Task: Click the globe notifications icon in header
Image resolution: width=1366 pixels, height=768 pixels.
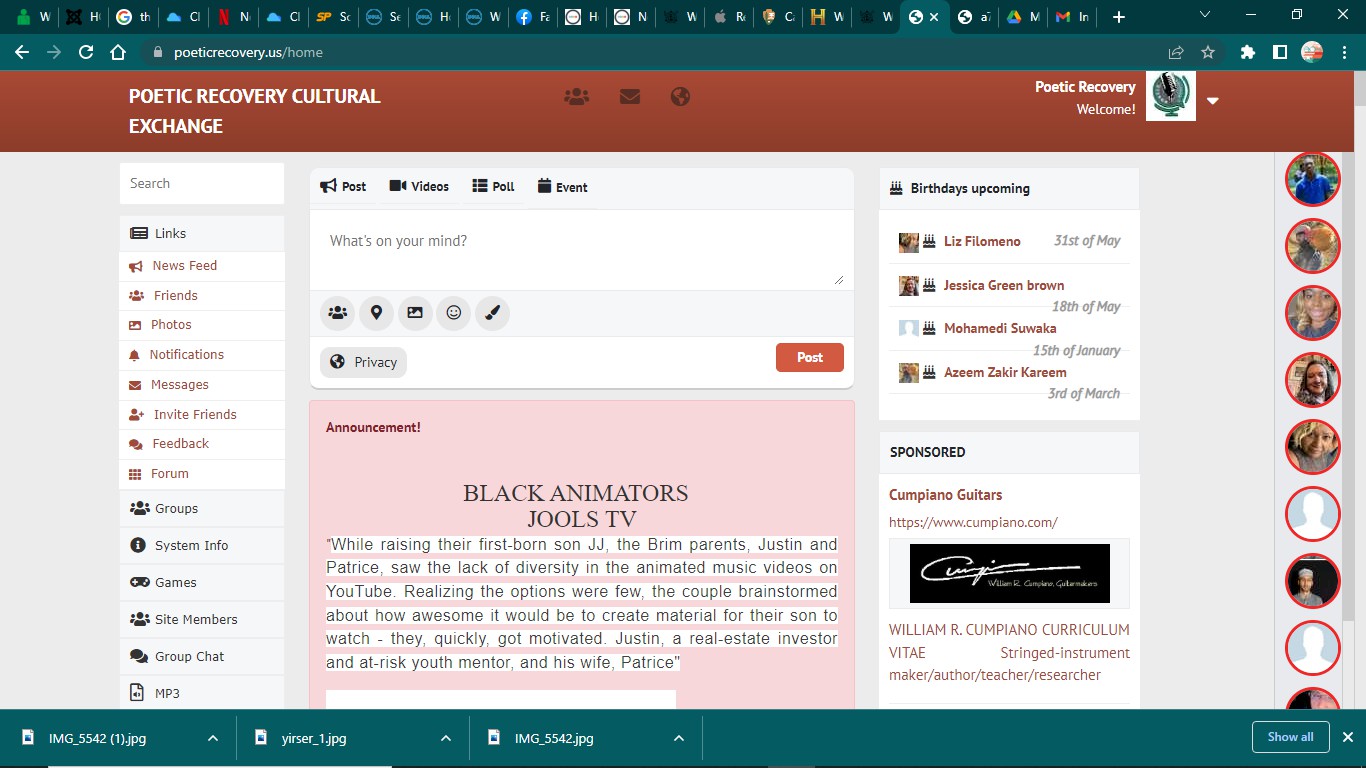Action: (x=680, y=97)
